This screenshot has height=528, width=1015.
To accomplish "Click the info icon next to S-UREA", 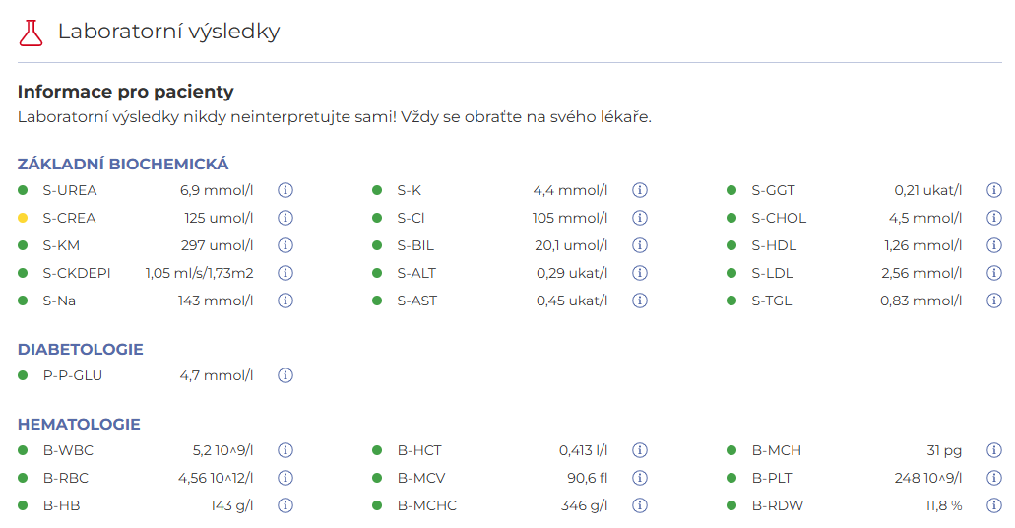I will [285, 190].
